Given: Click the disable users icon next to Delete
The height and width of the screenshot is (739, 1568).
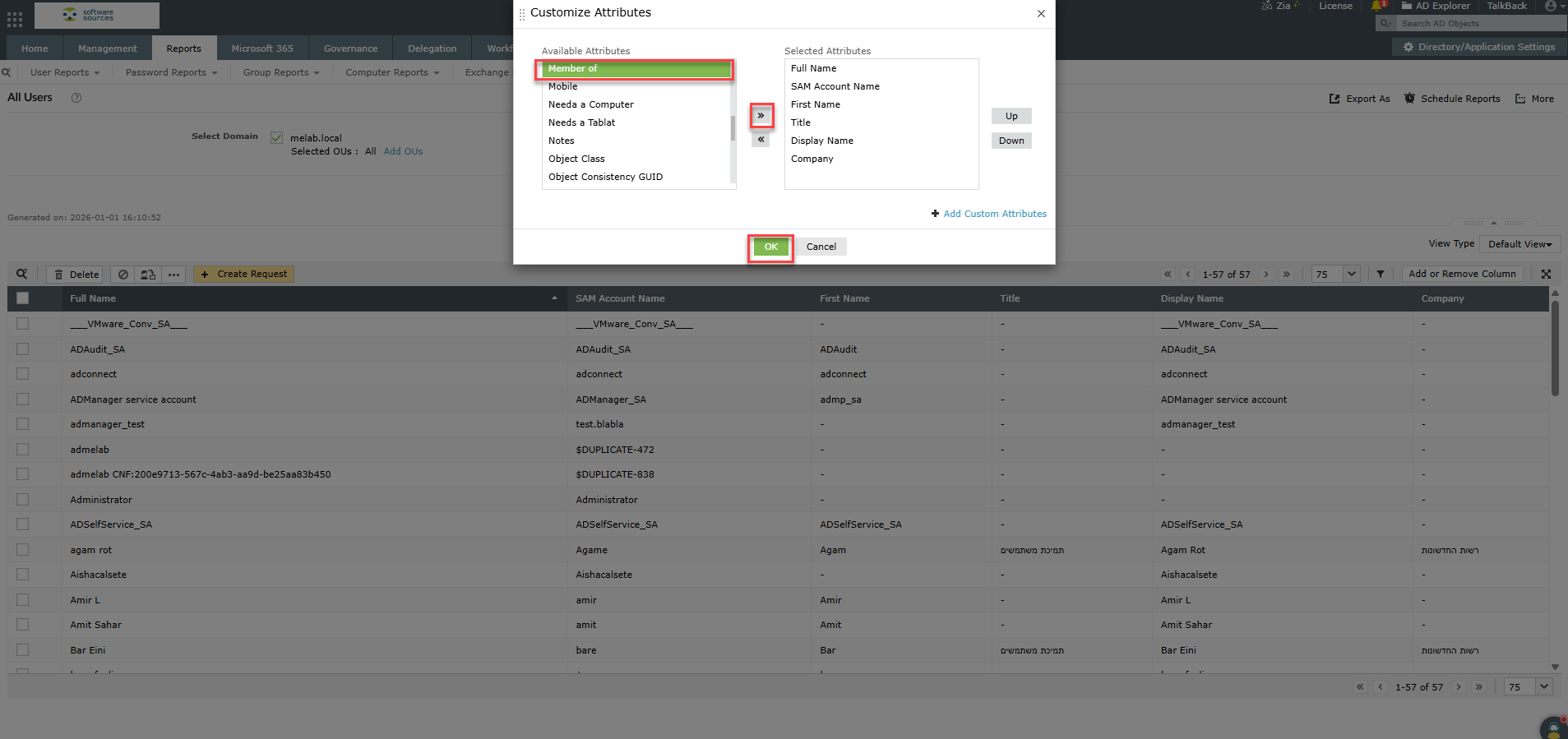Looking at the screenshot, I should [x=123, y=275].
